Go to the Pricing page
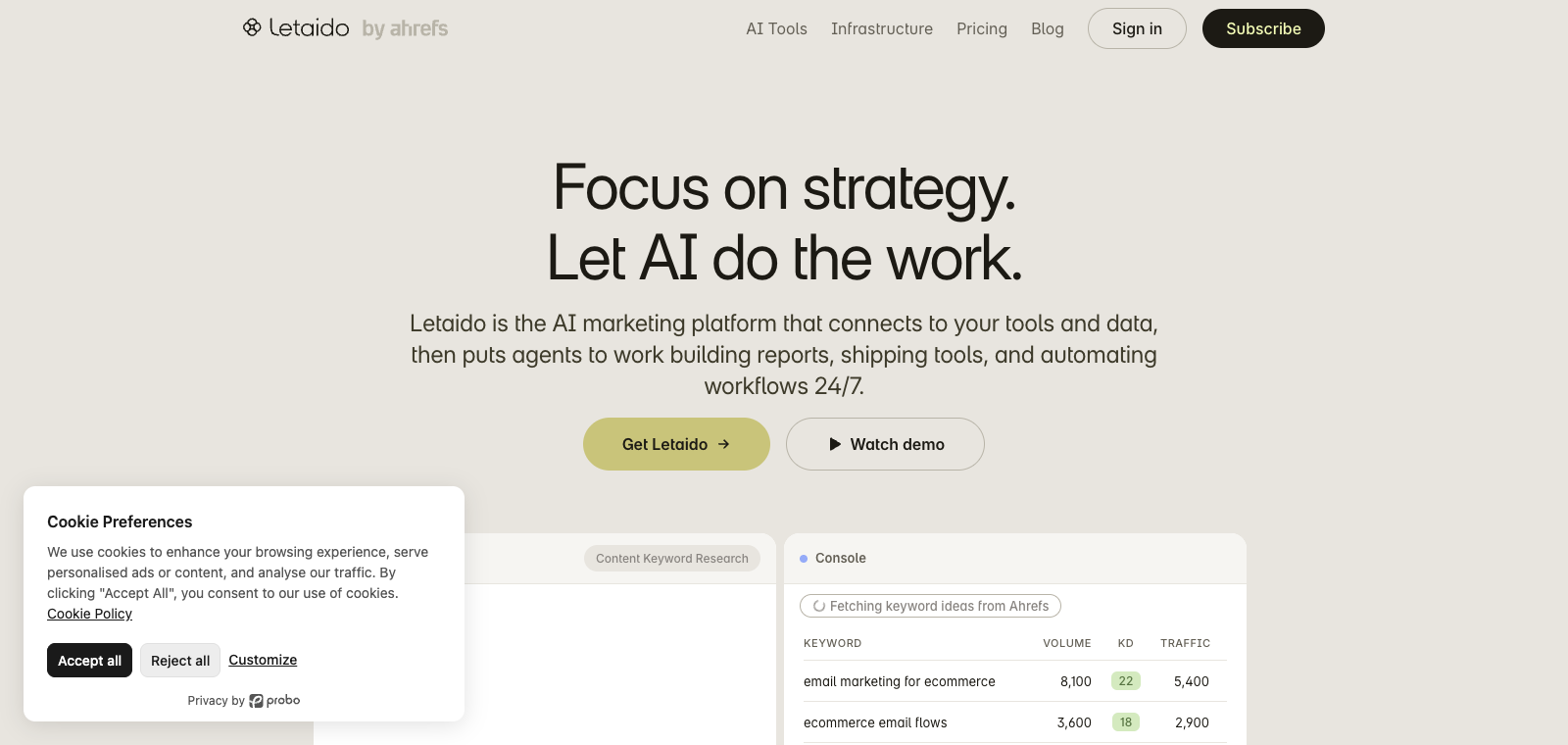The width and height of the screenshot is (1568, 745). coord(982,28)
